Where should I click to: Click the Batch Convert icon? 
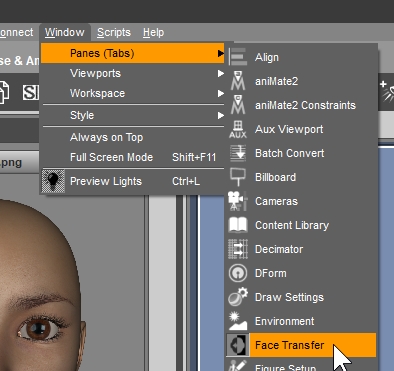pyautogui.click(x=238, y=153)
